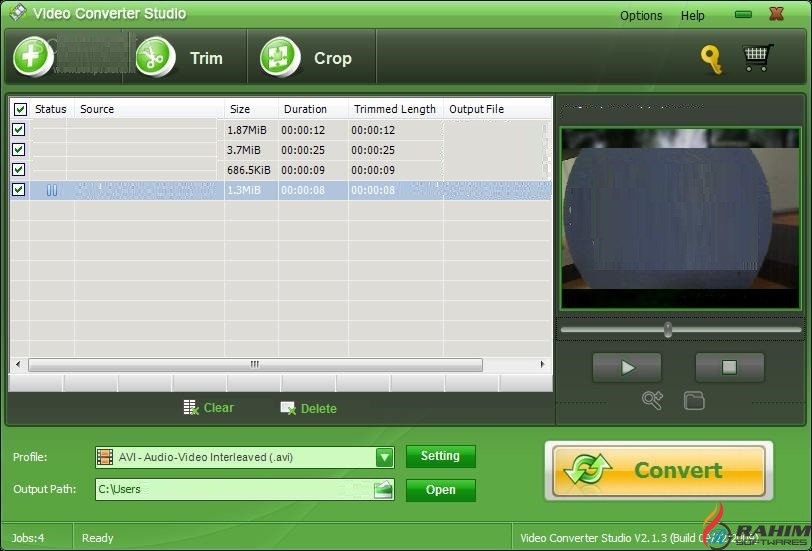Click the Ready status text
This screenshot has width=812, height=551.
[97, 538]
